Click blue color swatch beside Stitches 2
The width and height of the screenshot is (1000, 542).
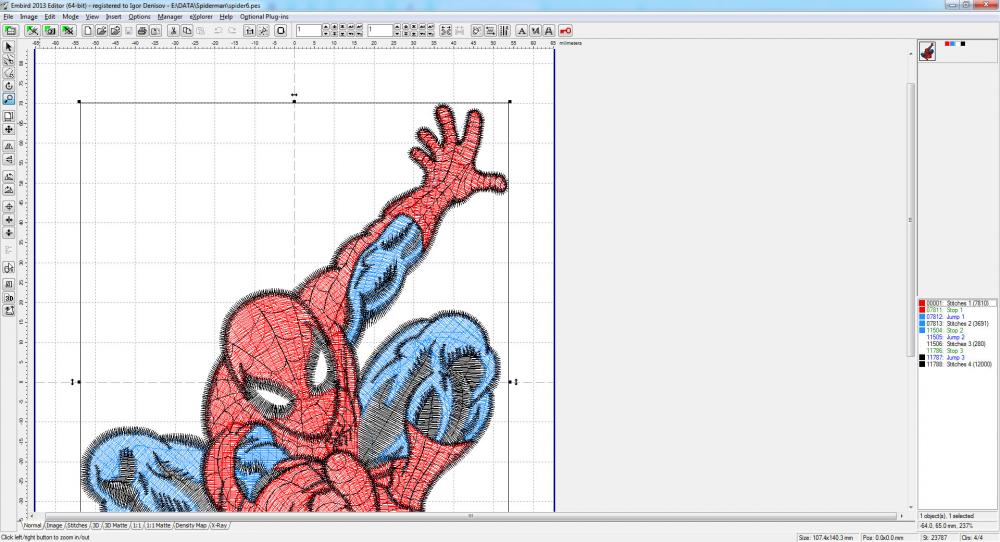[x=922, y=323]
